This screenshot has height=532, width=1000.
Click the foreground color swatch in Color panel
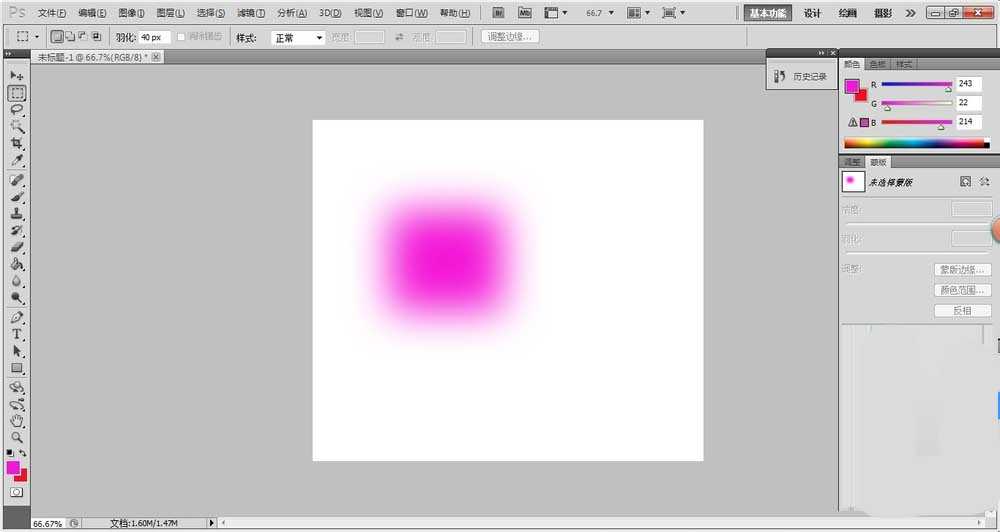point(852,86)
